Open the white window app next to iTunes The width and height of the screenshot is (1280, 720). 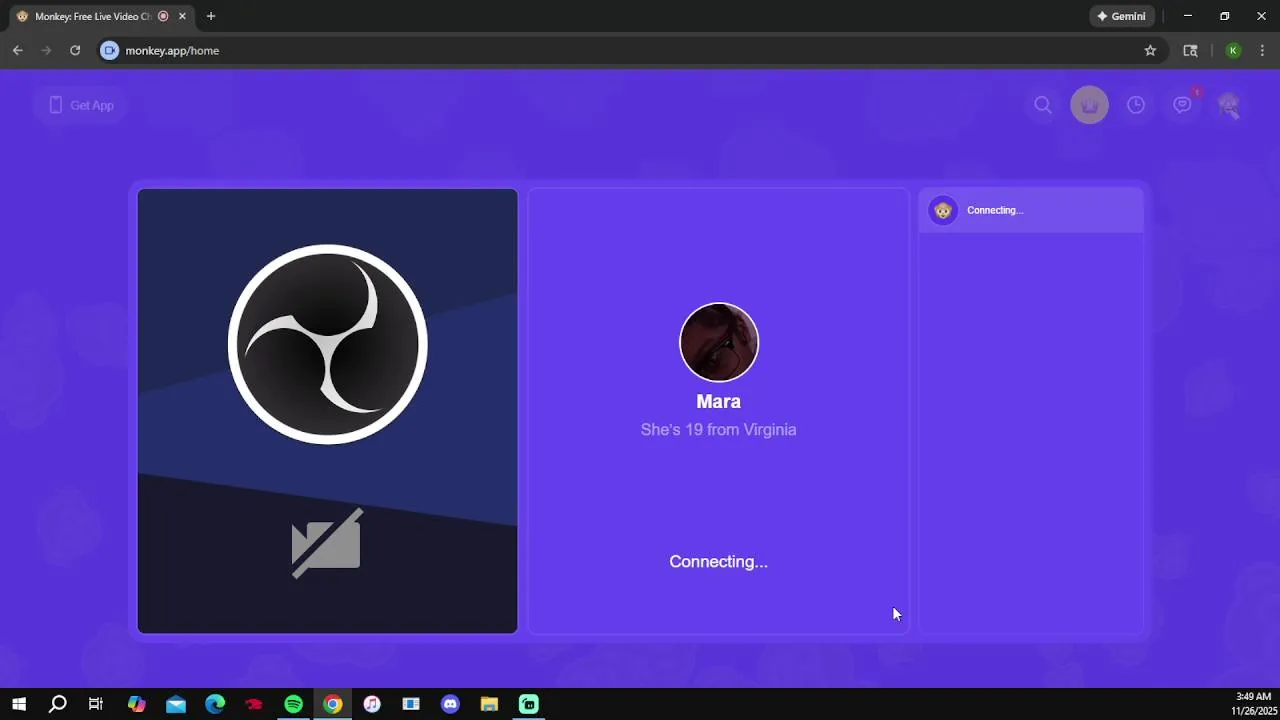coord(411,704)
